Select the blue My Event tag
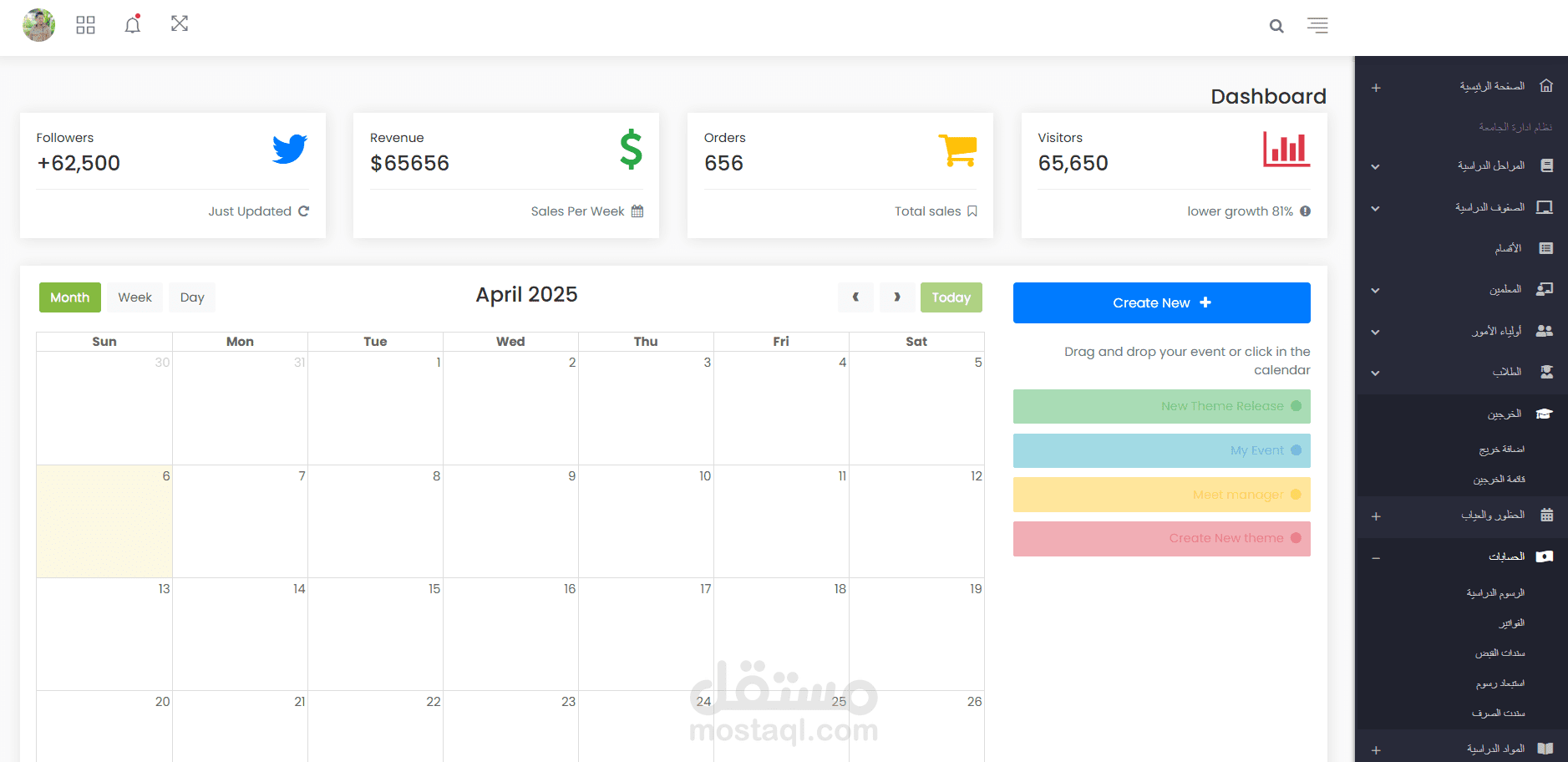Viewport: 1568px width, 762px height. 1162,451
